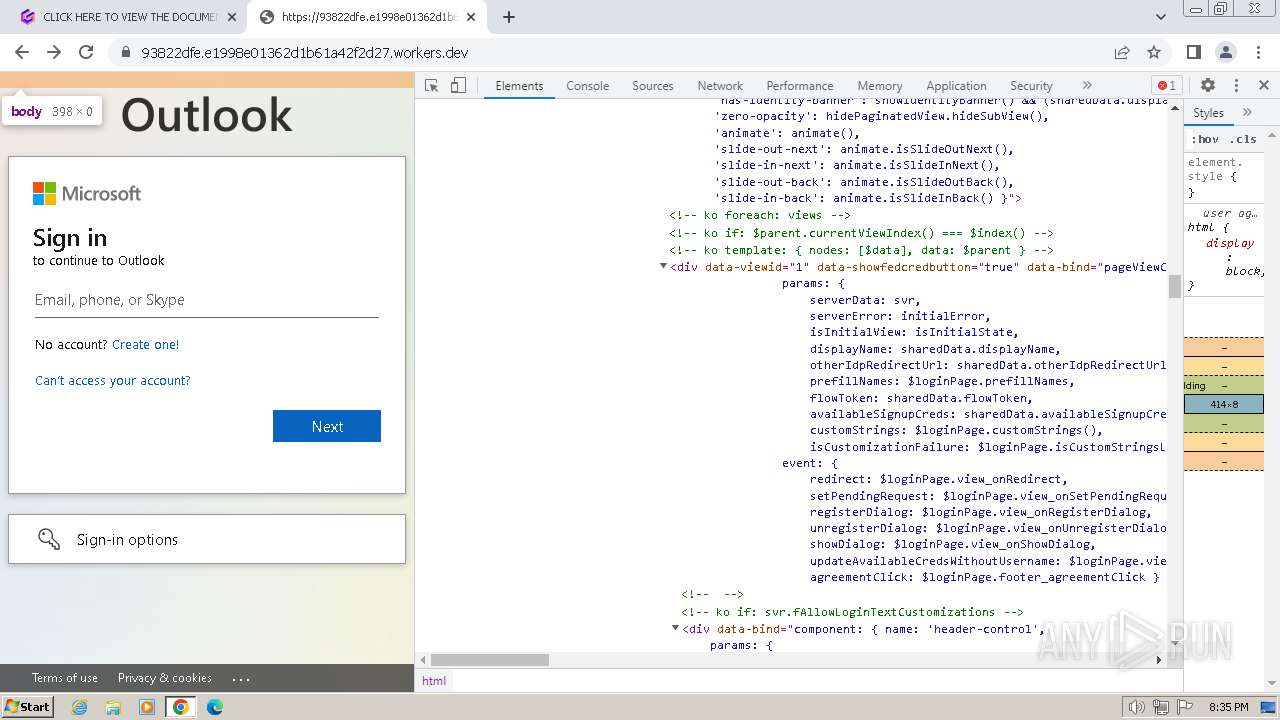Open the Performance tab
This screenshot has width=1280, height=720.
[800, 86]
